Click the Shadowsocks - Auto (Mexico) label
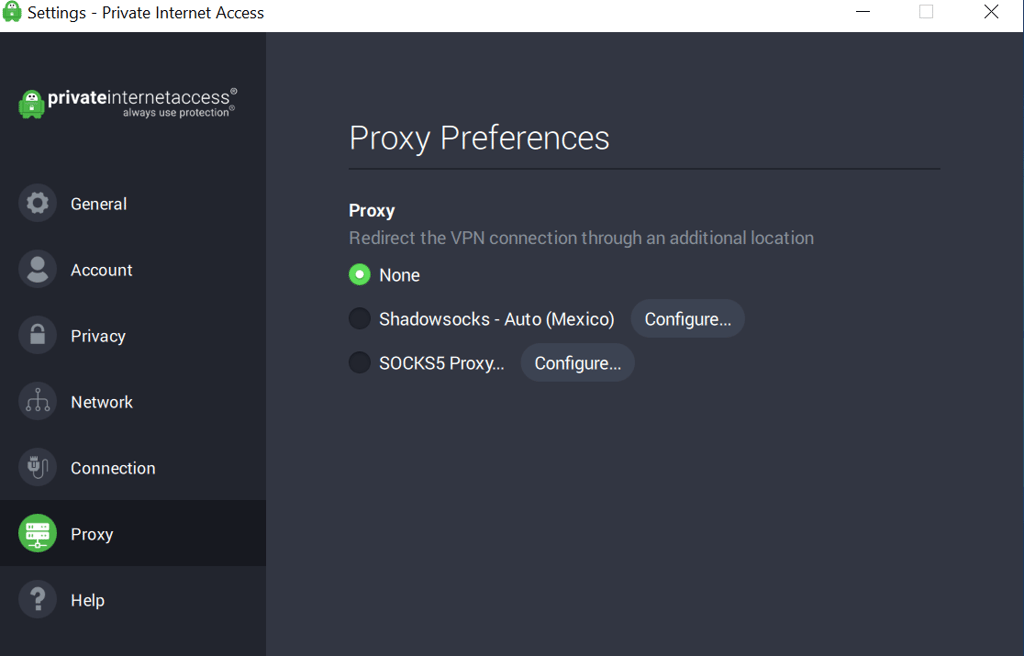Screen dimensions: 1024x656 click(x=496, y=319)
